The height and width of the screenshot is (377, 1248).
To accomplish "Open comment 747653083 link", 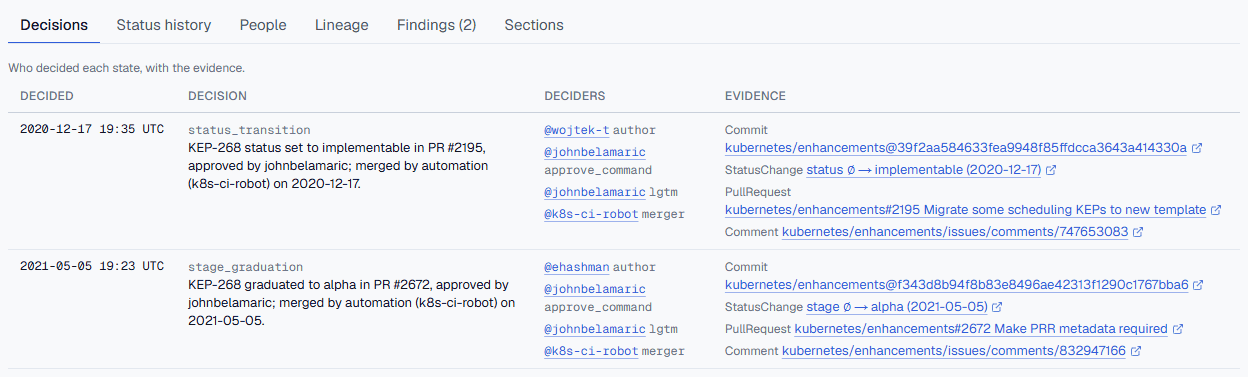I will (x=955, y=232).
